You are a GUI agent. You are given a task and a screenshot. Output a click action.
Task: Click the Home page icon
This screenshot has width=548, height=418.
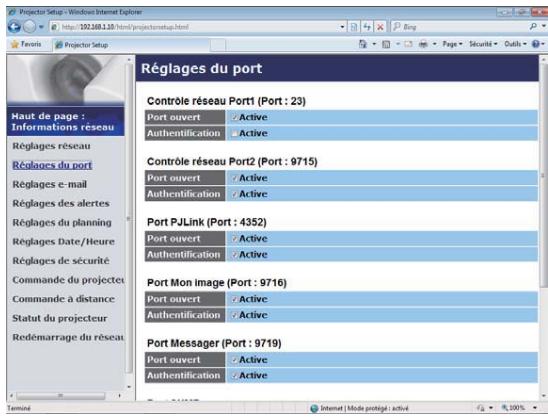pos(363,44)
